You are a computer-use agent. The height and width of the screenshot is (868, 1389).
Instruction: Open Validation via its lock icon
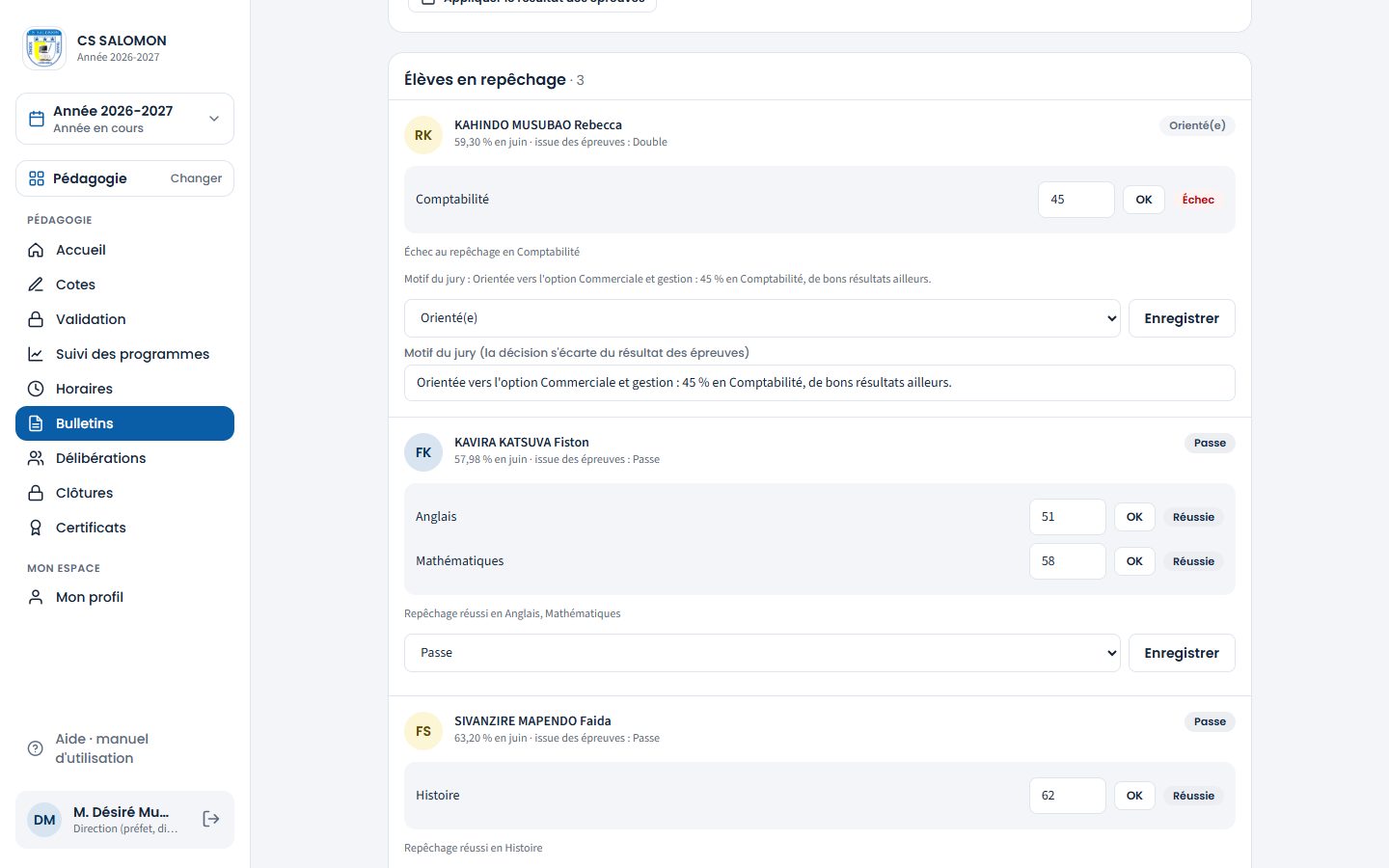(36, 319)
